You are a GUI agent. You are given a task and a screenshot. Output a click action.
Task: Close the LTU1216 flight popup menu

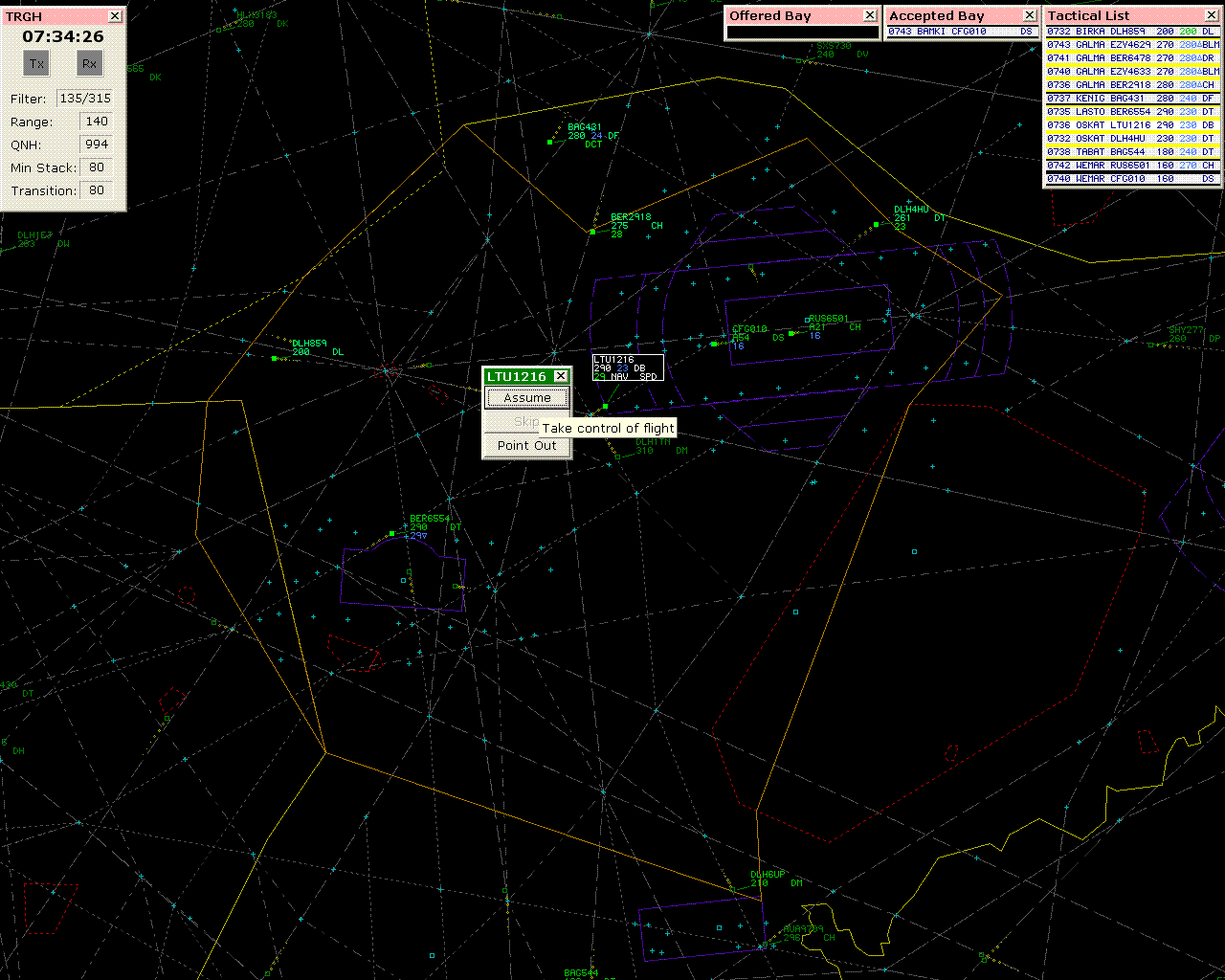pyautogui.click(x=561, y=377)
